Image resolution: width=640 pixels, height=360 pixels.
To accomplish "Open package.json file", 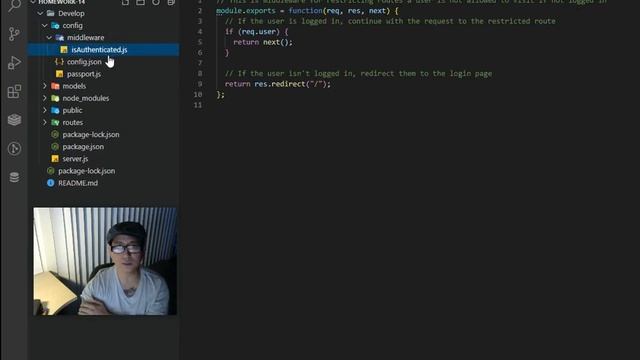I will coord(83,147).
